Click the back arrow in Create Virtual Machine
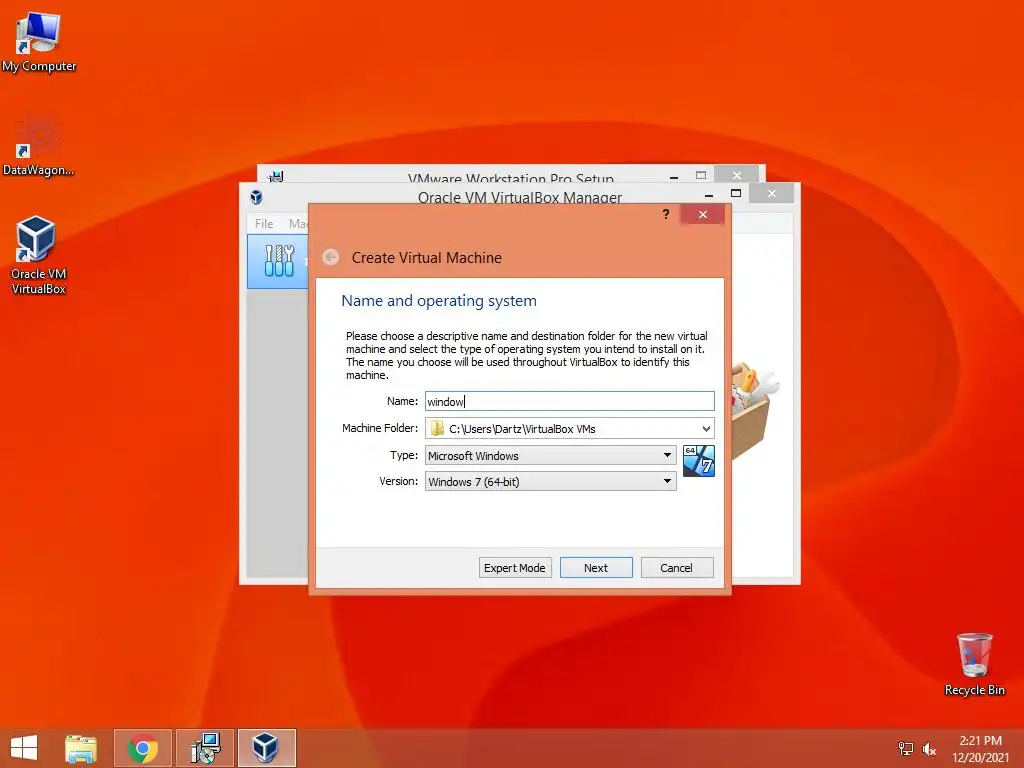The height and width of the screenshot is (768, 1024). click(x=331, y=257)
